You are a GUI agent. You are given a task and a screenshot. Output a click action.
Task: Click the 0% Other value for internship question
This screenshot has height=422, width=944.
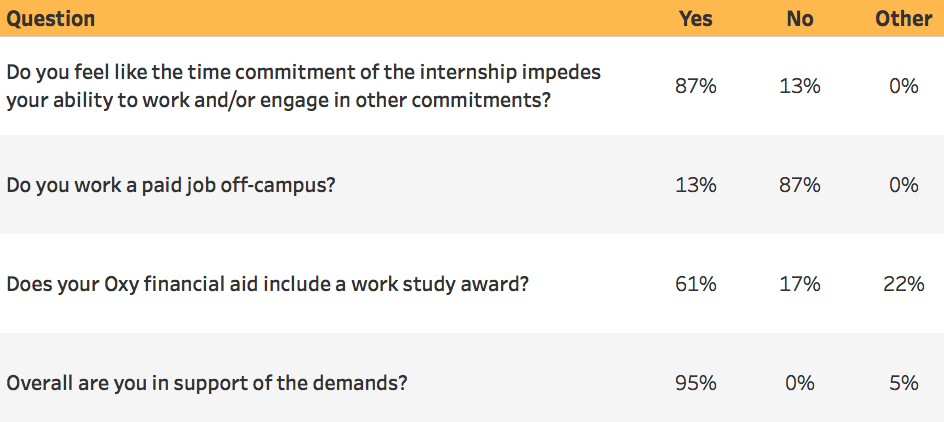coord(903,86)
